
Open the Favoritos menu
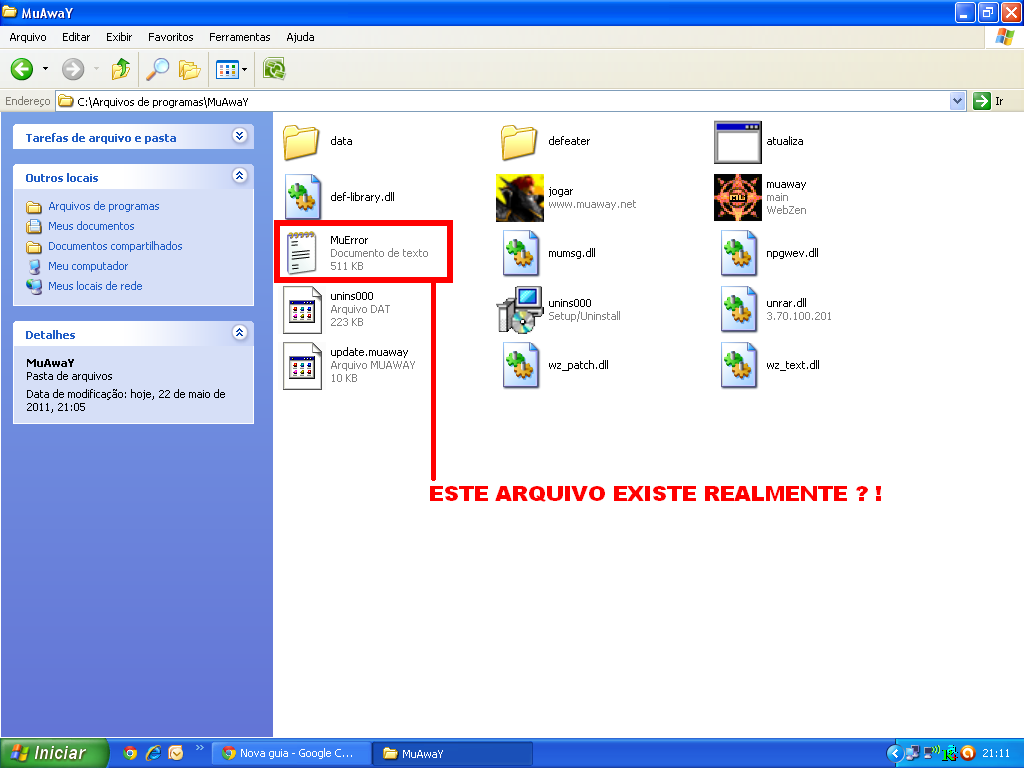pyautogui.click(x=170, y=37)
